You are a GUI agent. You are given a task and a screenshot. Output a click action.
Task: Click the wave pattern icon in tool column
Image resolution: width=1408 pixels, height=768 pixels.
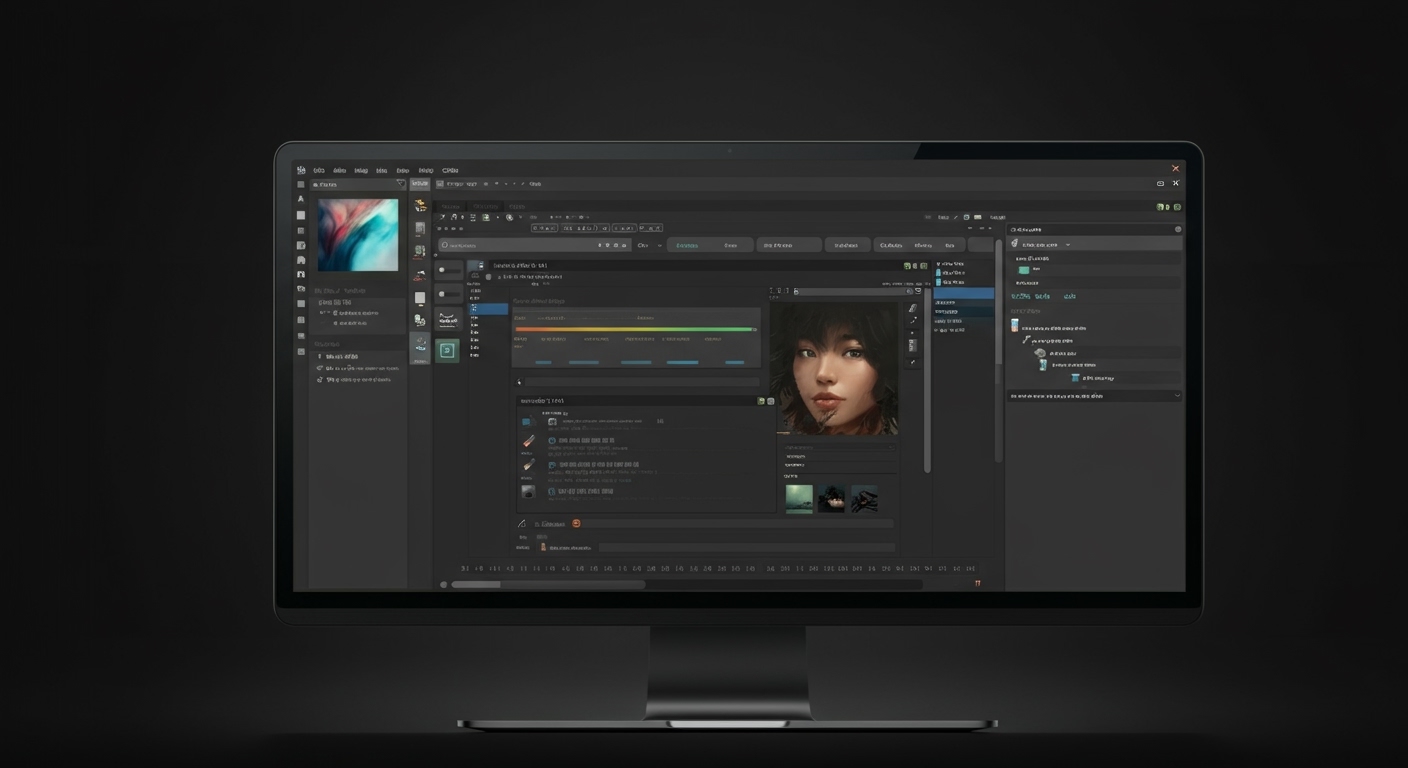point(447,320)
